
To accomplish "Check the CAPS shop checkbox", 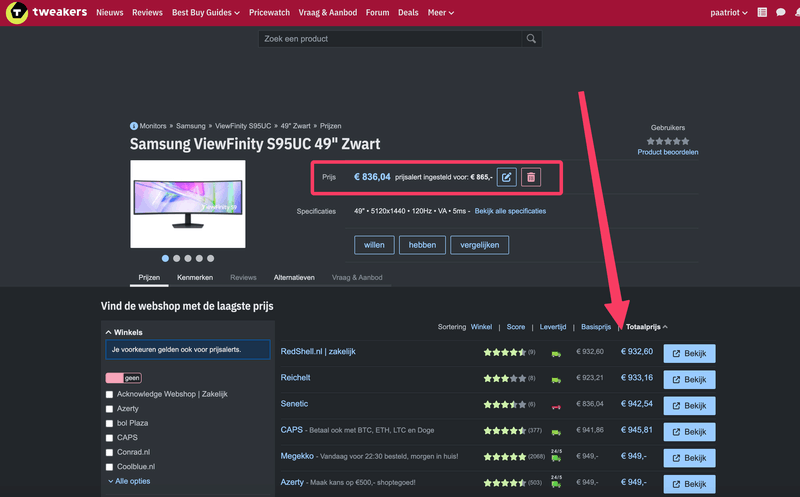I will pos(109,438).
